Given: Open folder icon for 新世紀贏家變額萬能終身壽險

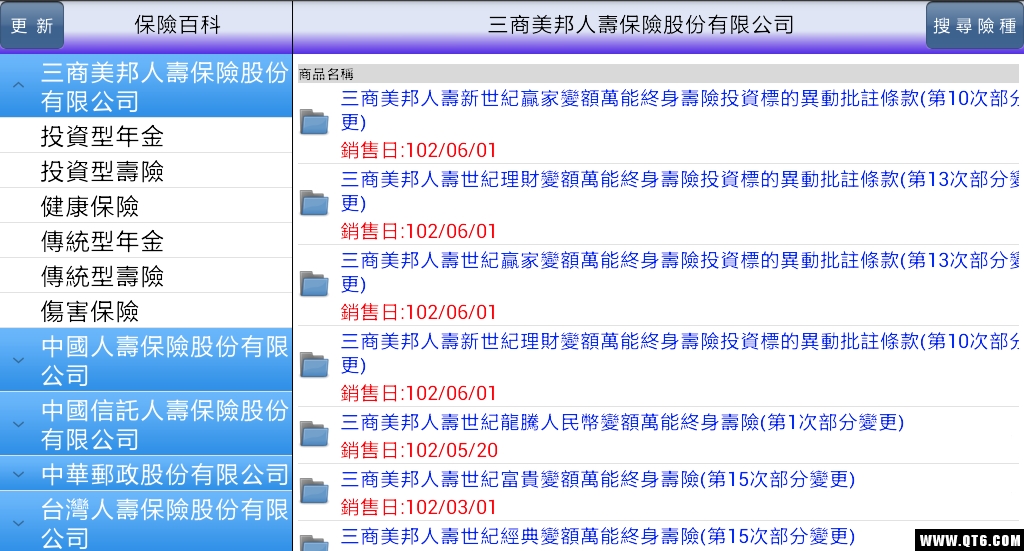Looking at the screenshot, I should coord(314,122).
